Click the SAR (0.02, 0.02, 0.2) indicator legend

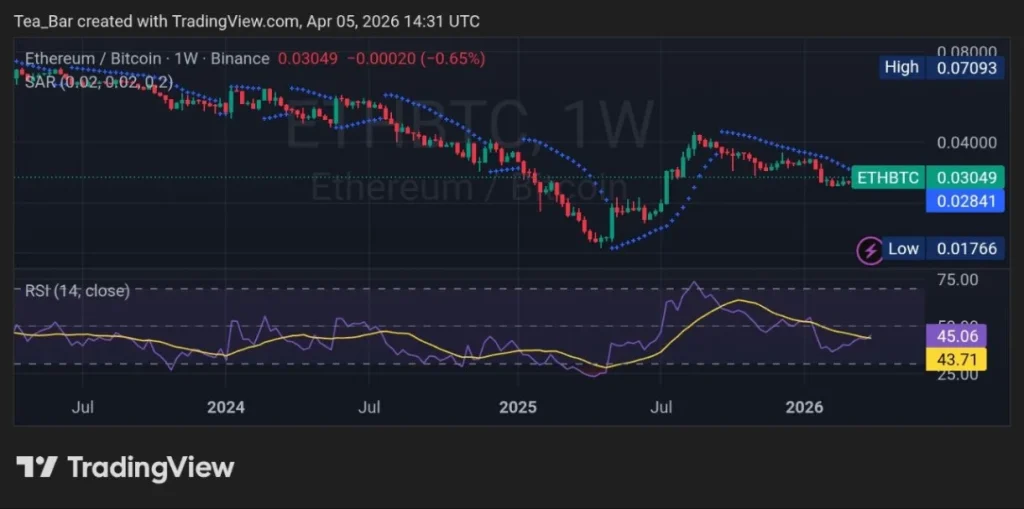coord(99,82)
